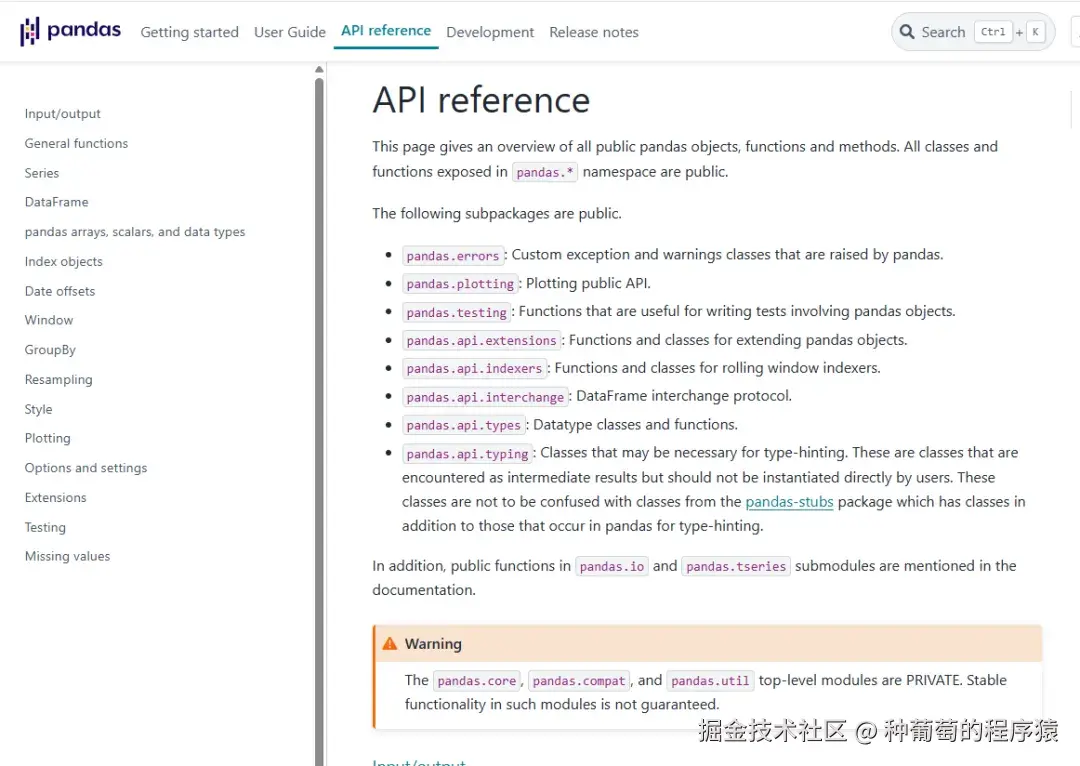Click the pandas.api.indexers code label
This screenshot has width=1080, height=766.
coord(474,369)
